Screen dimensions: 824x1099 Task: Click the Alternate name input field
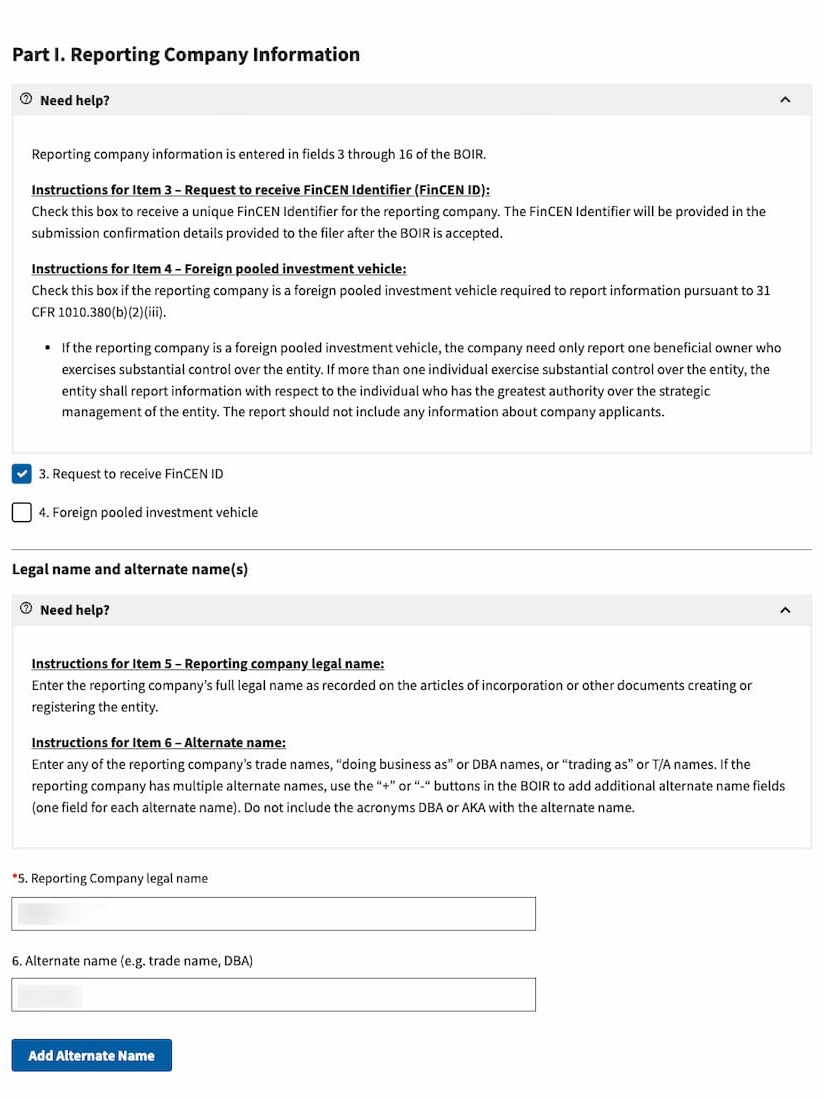pos(273,994)
